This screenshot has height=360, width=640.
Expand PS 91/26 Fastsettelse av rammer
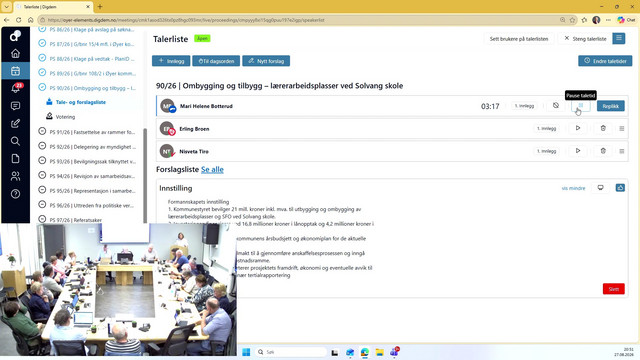click(42, 131)
